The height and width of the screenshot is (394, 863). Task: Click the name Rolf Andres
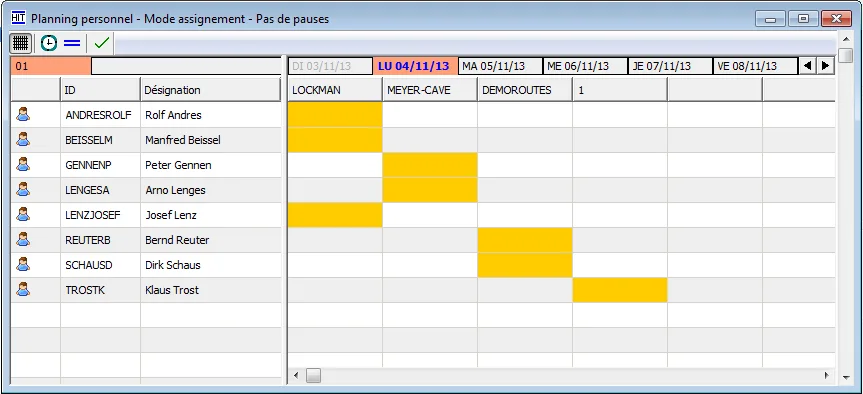tap(173, 115)
